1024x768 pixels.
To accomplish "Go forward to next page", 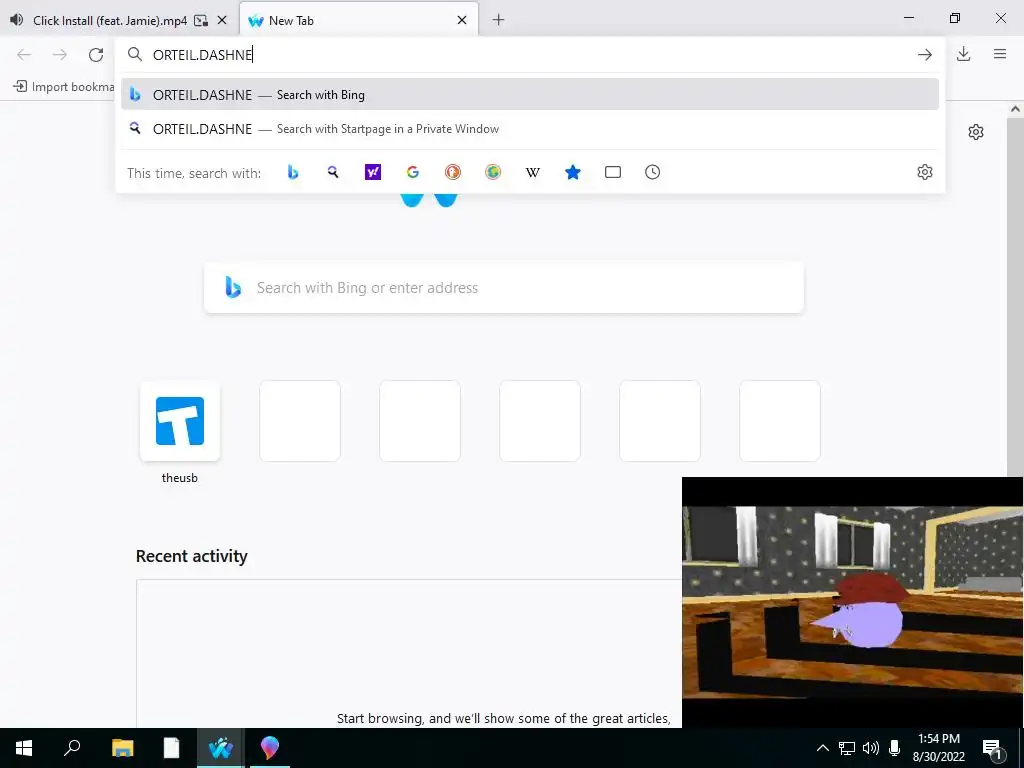I will coord(60,55).
